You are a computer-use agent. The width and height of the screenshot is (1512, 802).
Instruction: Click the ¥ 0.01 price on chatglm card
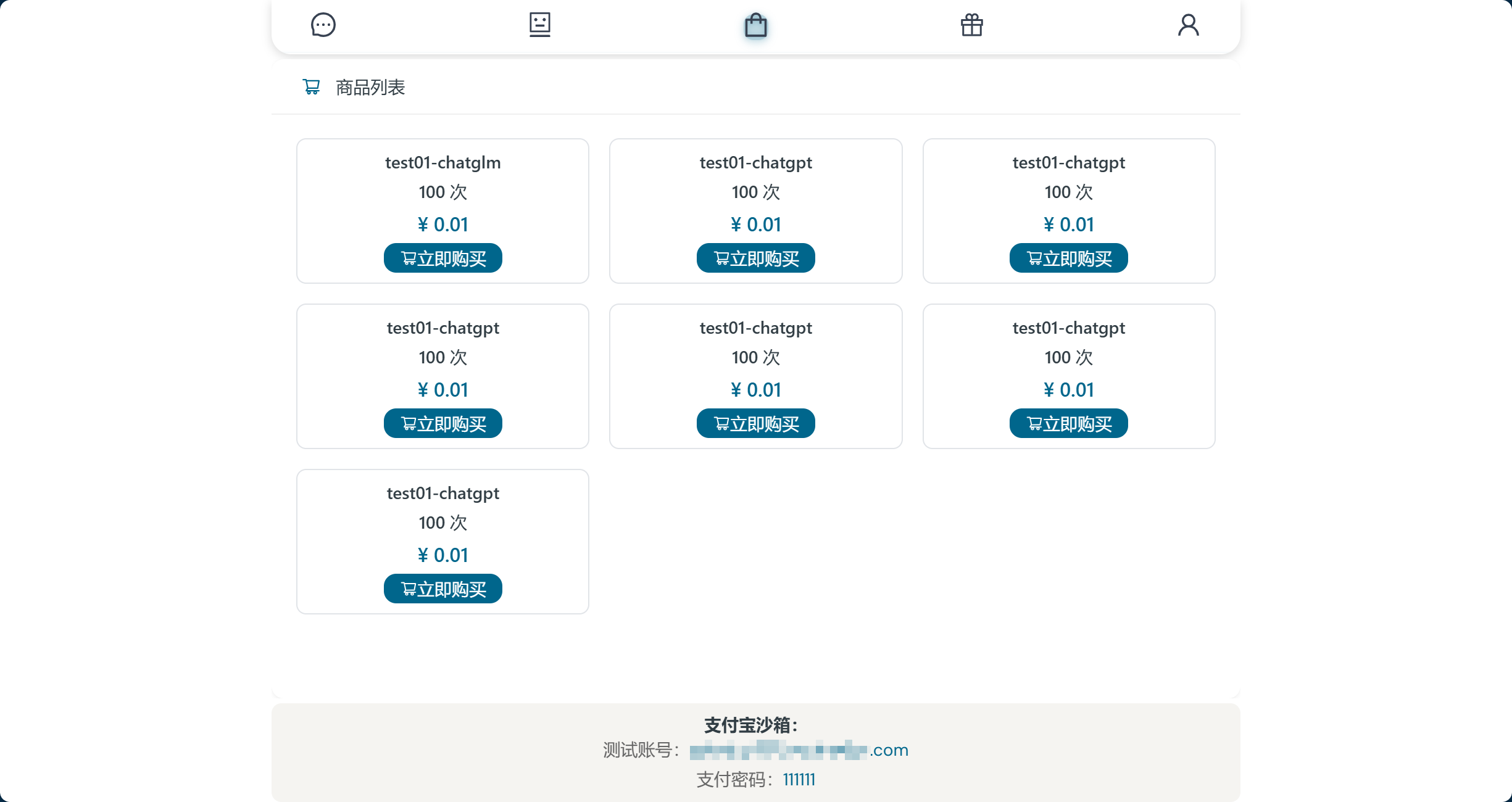pyautogui.click(x=442, y=225)
